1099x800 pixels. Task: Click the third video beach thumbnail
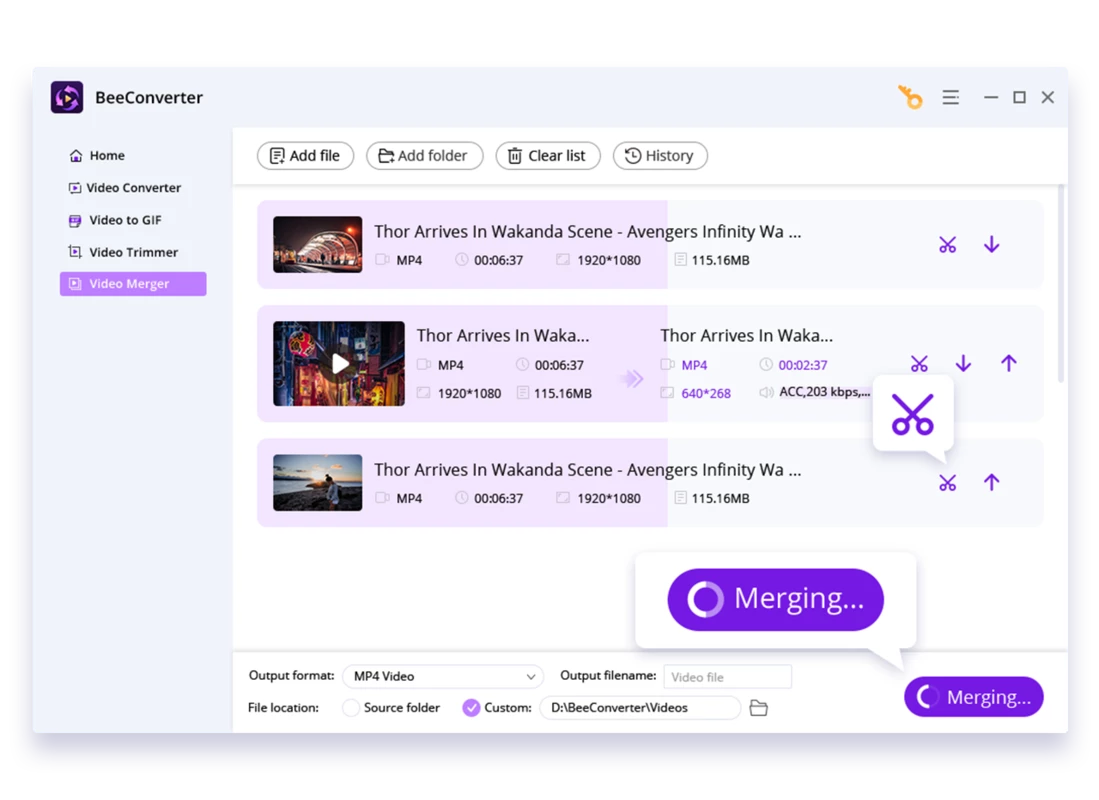click(318, 482)
